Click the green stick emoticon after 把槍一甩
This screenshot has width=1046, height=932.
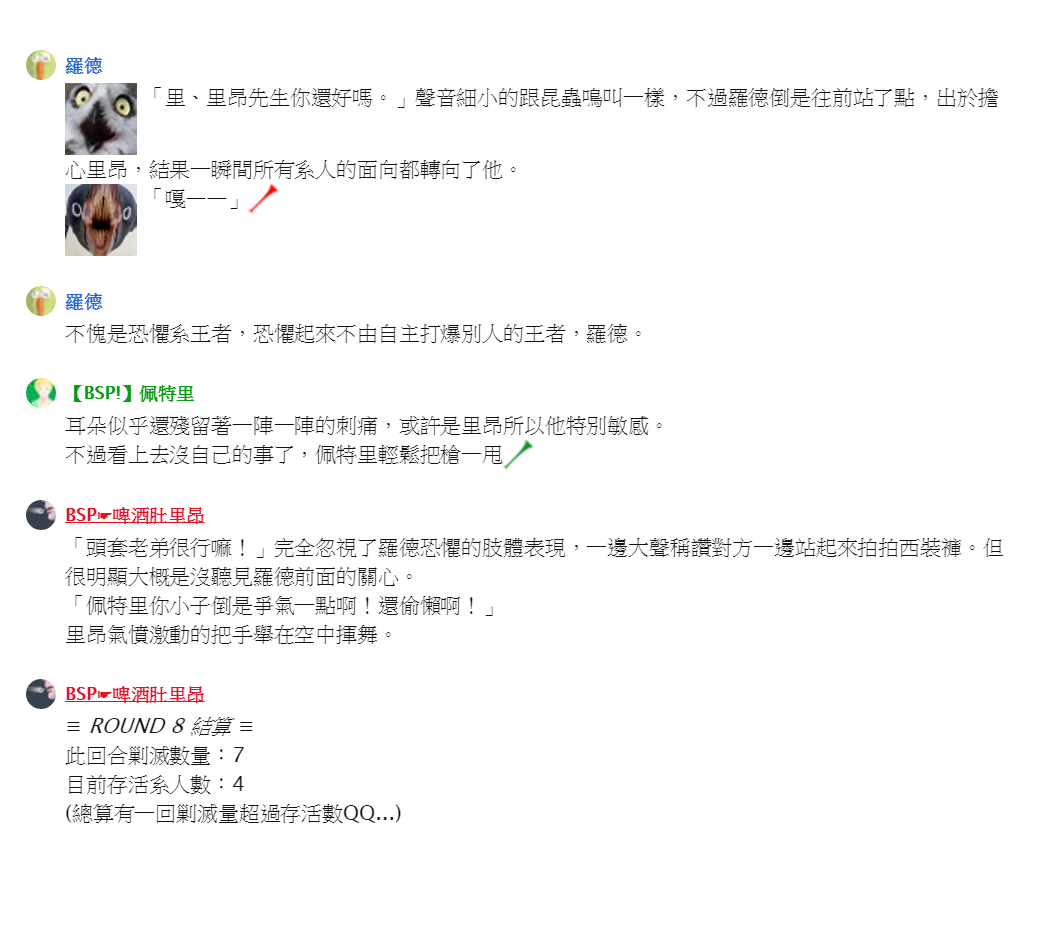point(518,455)
